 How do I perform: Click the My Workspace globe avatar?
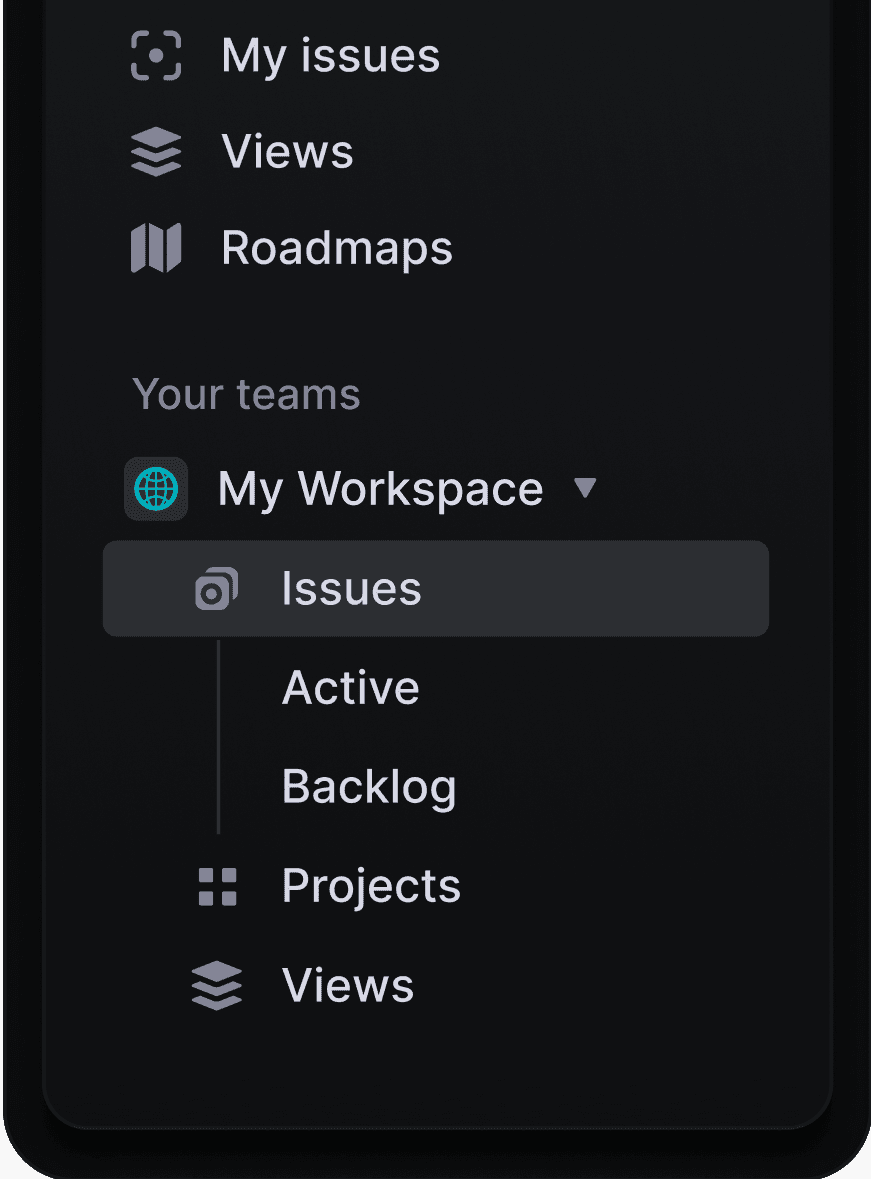click(156, 489)
